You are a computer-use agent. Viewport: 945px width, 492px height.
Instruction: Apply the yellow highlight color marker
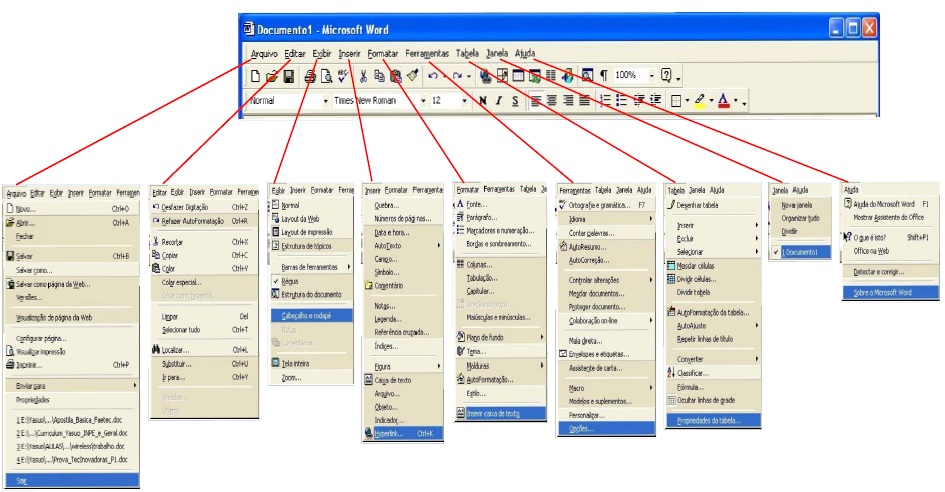700,101
